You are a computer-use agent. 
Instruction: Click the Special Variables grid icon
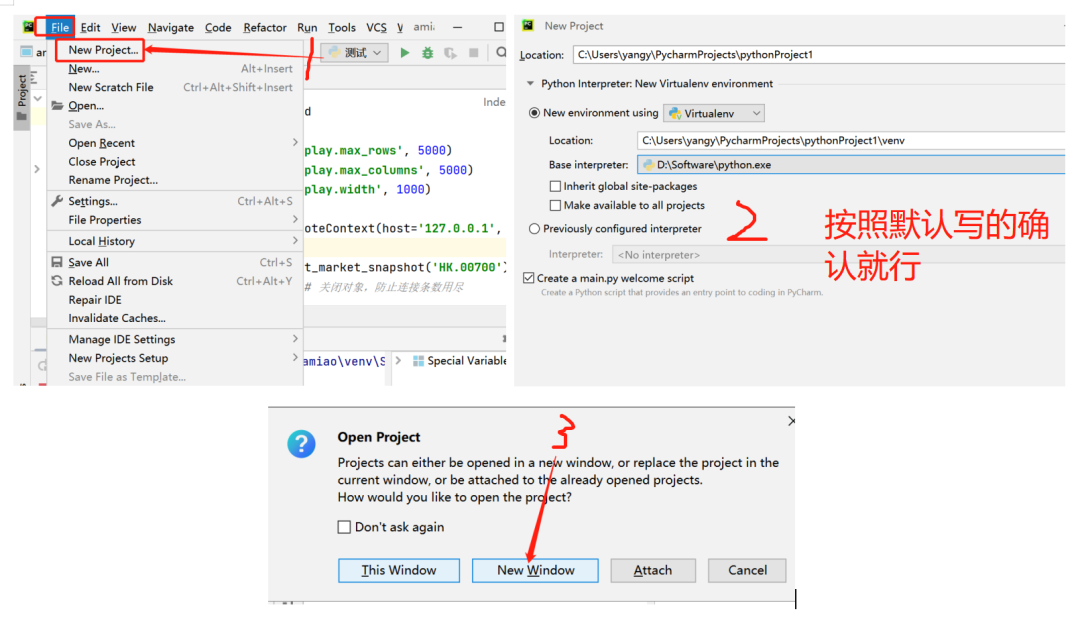(418, 361)
